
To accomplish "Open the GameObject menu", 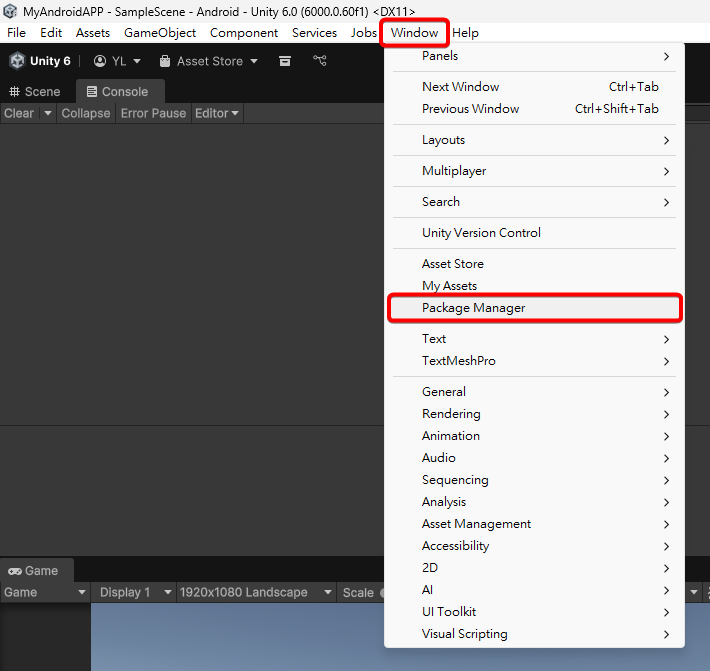I will [x=160, y=33].
